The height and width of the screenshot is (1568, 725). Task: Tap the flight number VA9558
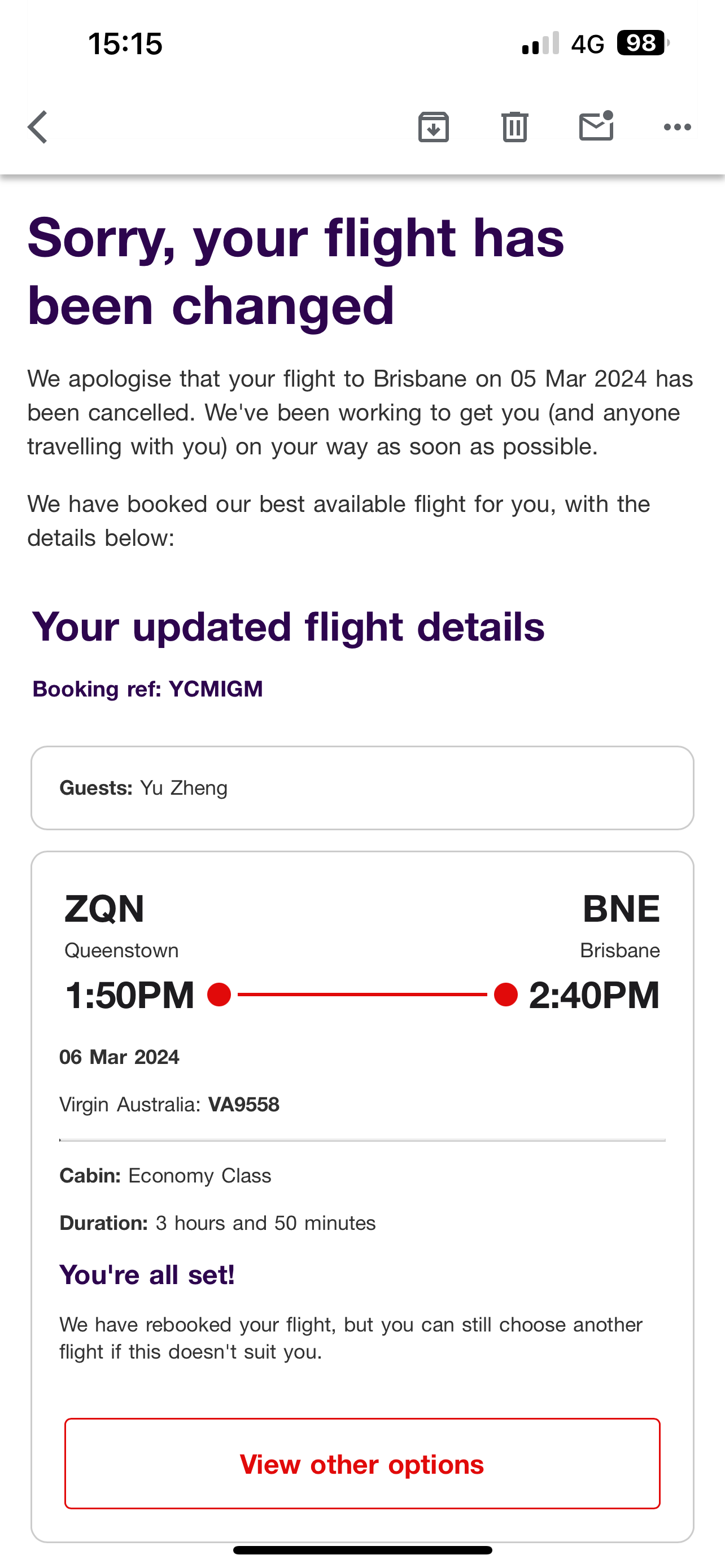pos(243,1104)
